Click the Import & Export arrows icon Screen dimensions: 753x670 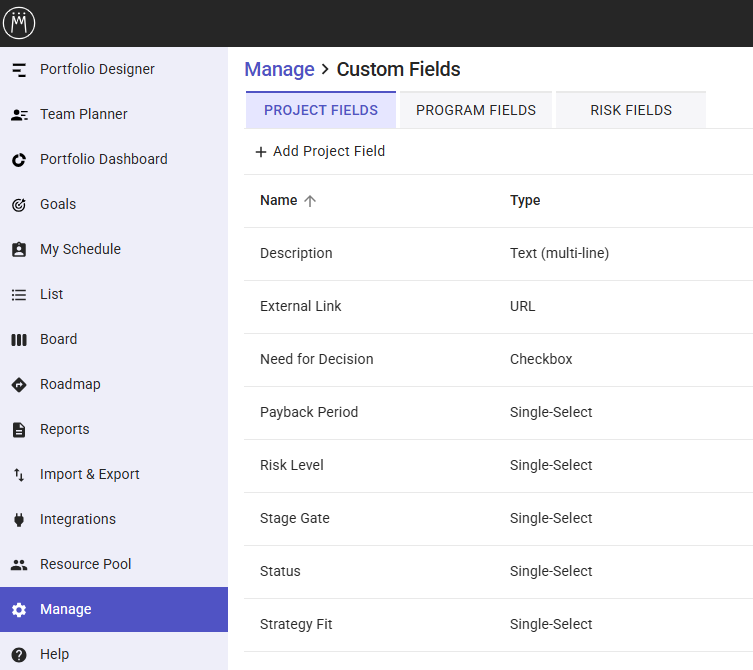point(19,475)
